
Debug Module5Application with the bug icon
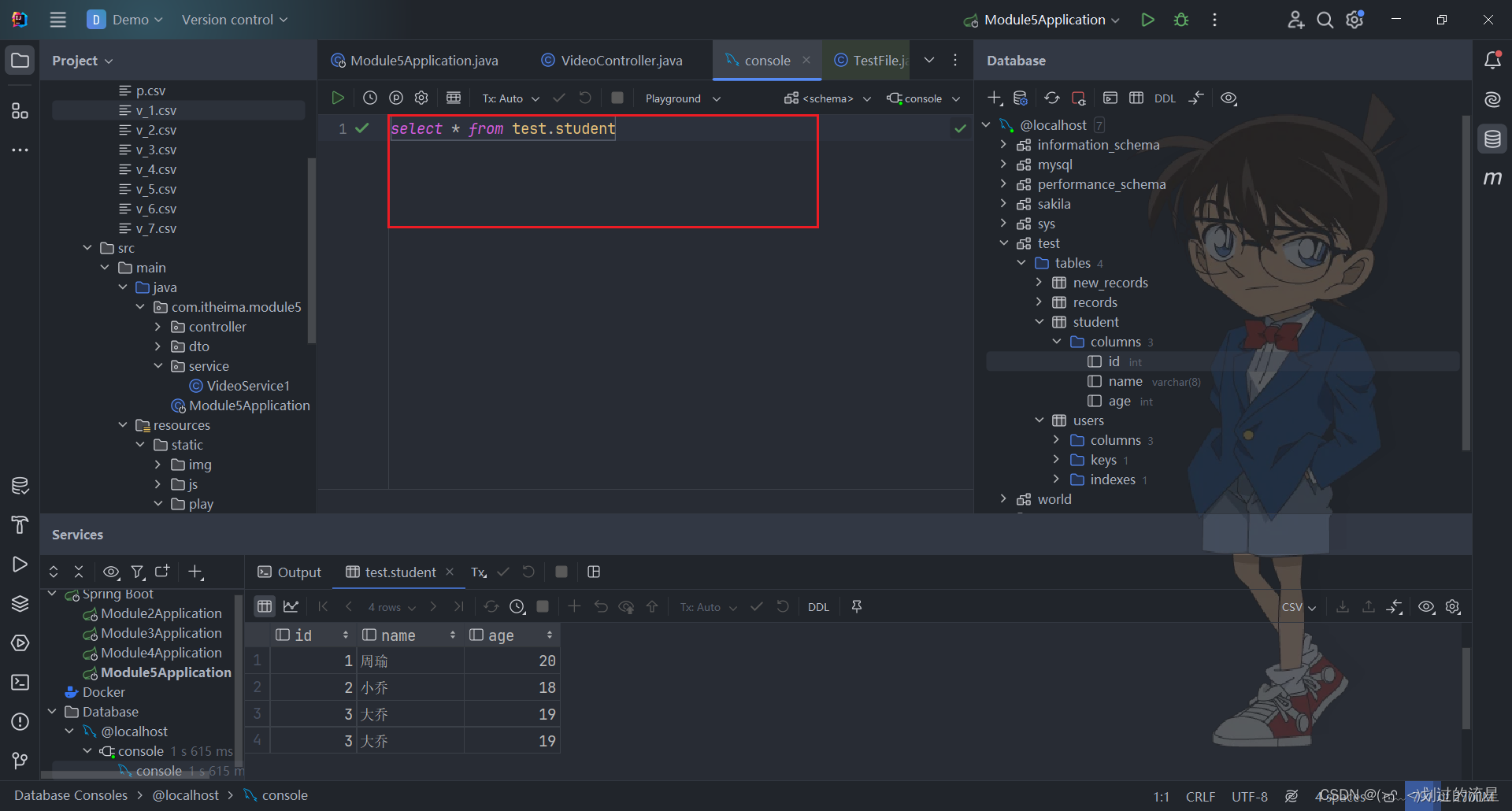point(1181,20)
